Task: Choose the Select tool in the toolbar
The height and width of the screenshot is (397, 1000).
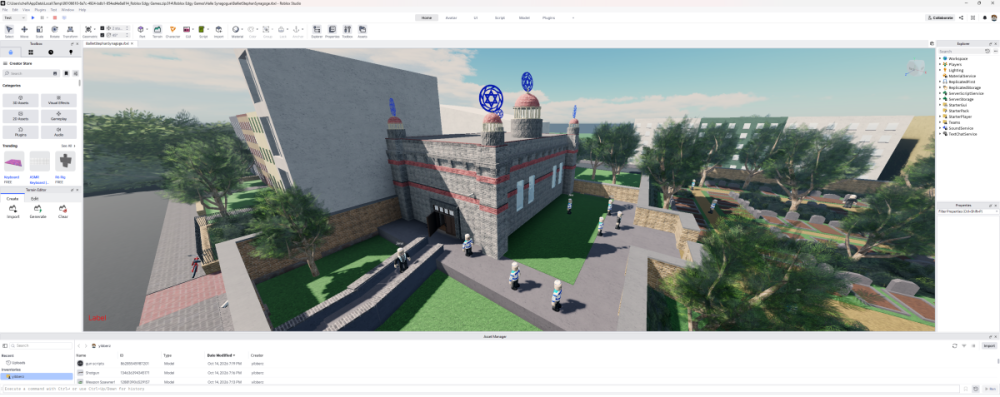Action: coord(9,31)
